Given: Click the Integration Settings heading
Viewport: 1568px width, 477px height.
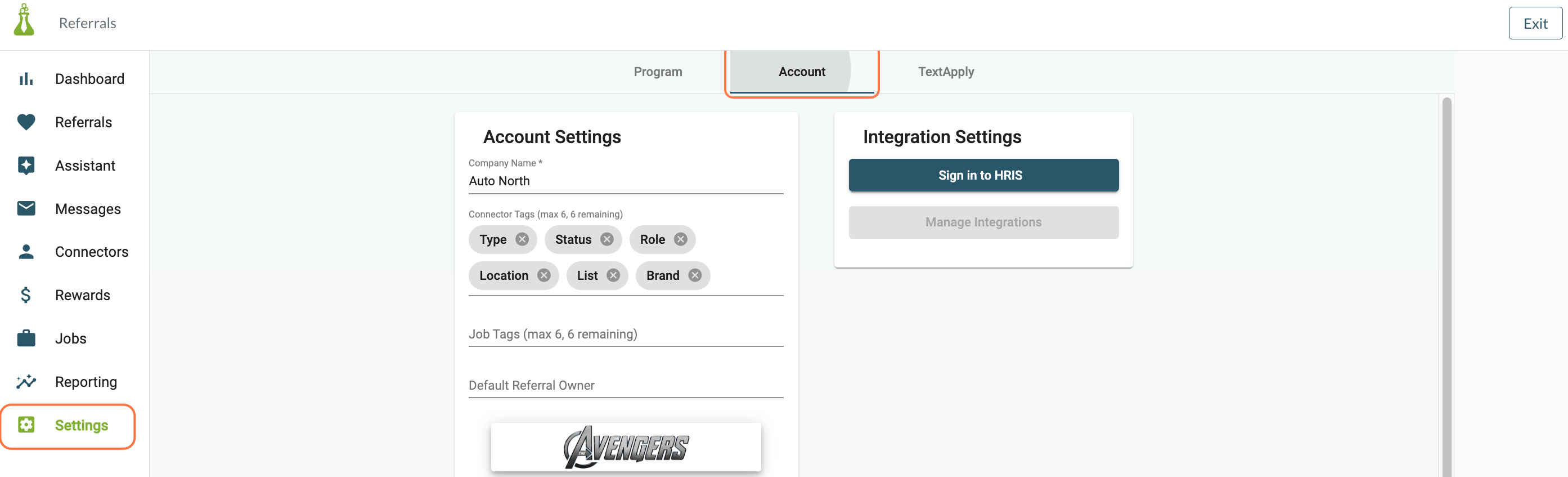Looking at the screenshot, I should coord(942,137).
